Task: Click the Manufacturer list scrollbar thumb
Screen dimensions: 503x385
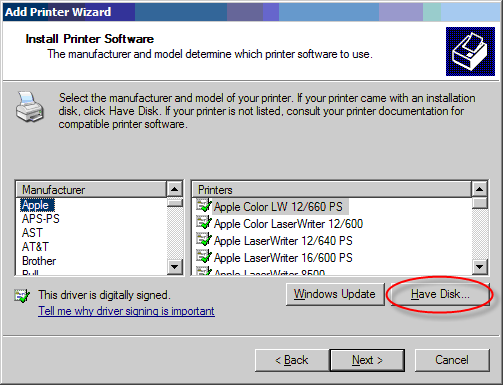Action: point(175,203)
